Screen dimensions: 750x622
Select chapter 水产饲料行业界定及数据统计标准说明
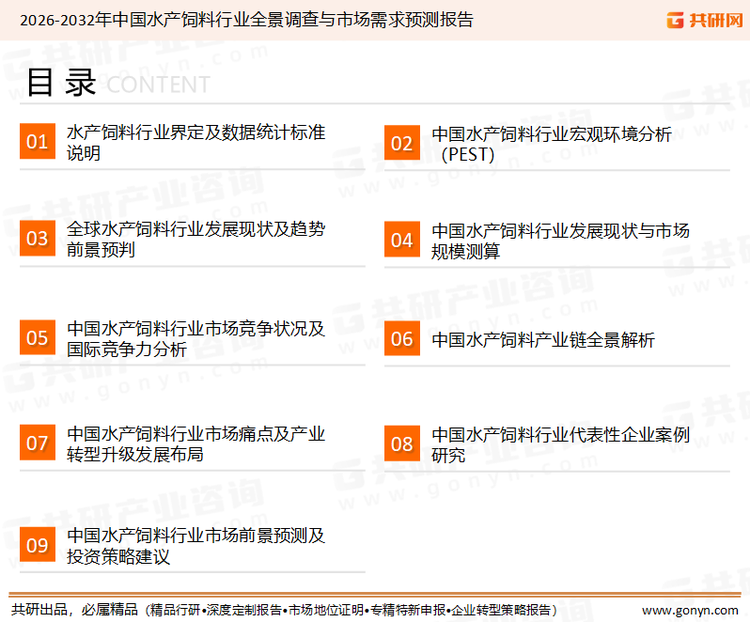pos(196,143)
